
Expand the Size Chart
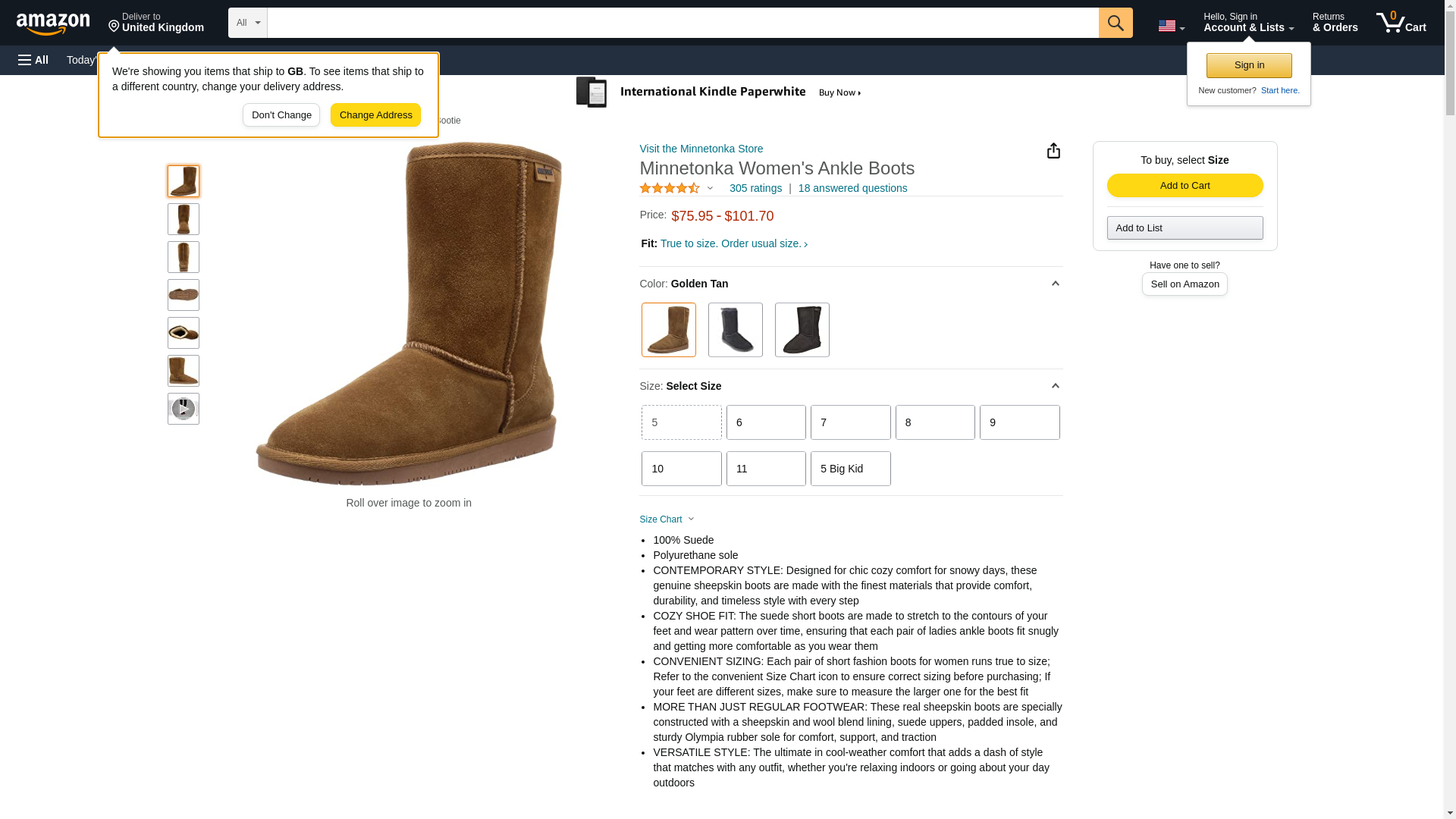(667, 519)
